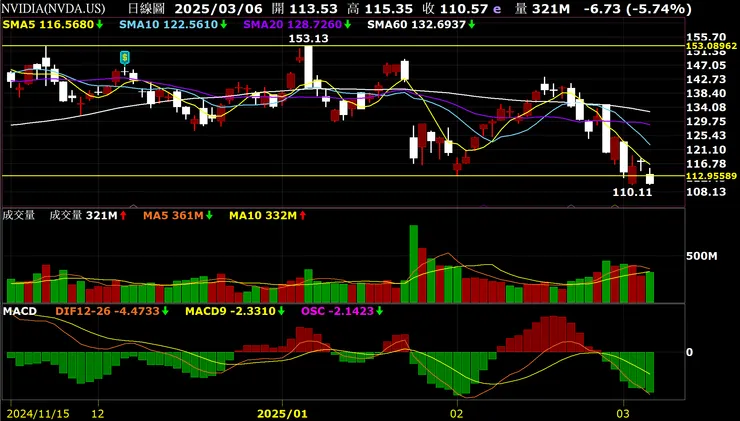Click the latest candle above 110.11
The image size is (740, 421).
click(x=650, y=177)
